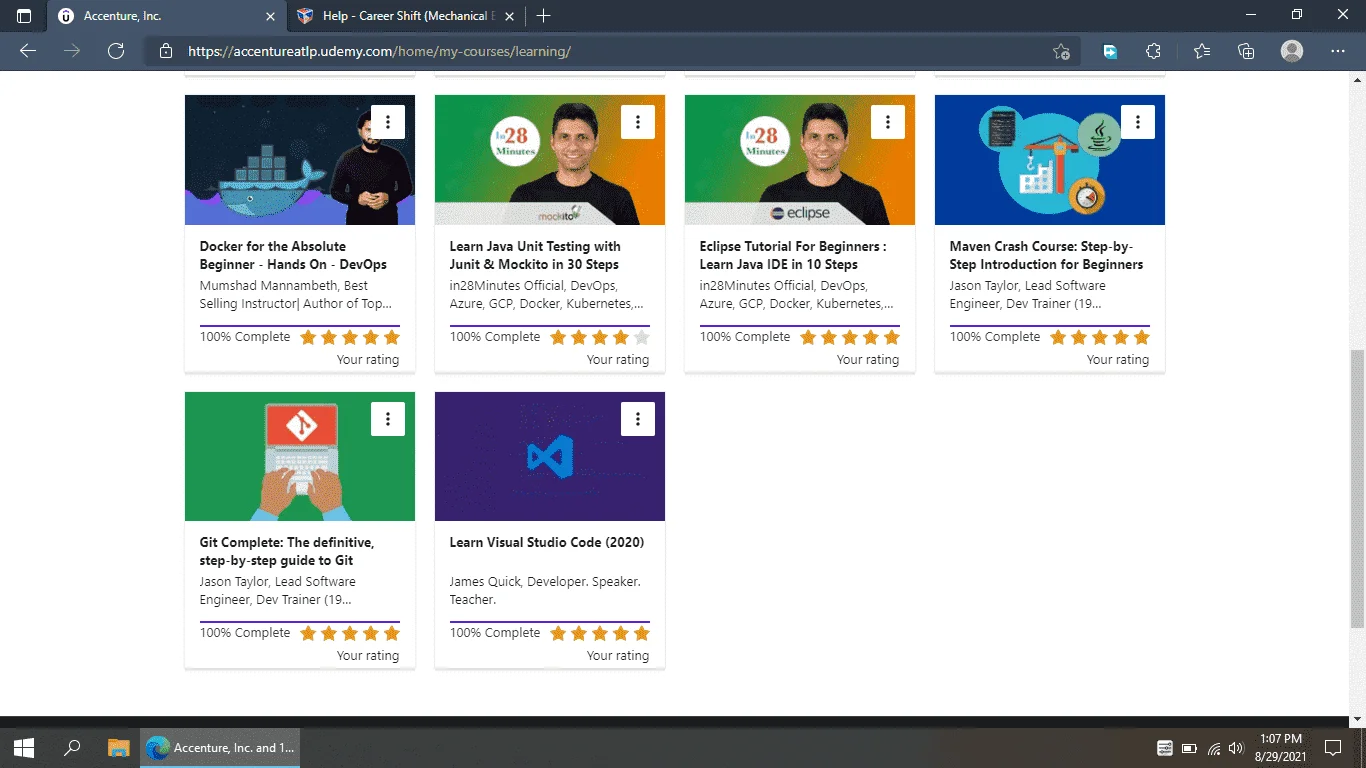Edit star rating for Eclipse Tutorial course
Viewport: 1366px width, 768px height.
point(850,337)
